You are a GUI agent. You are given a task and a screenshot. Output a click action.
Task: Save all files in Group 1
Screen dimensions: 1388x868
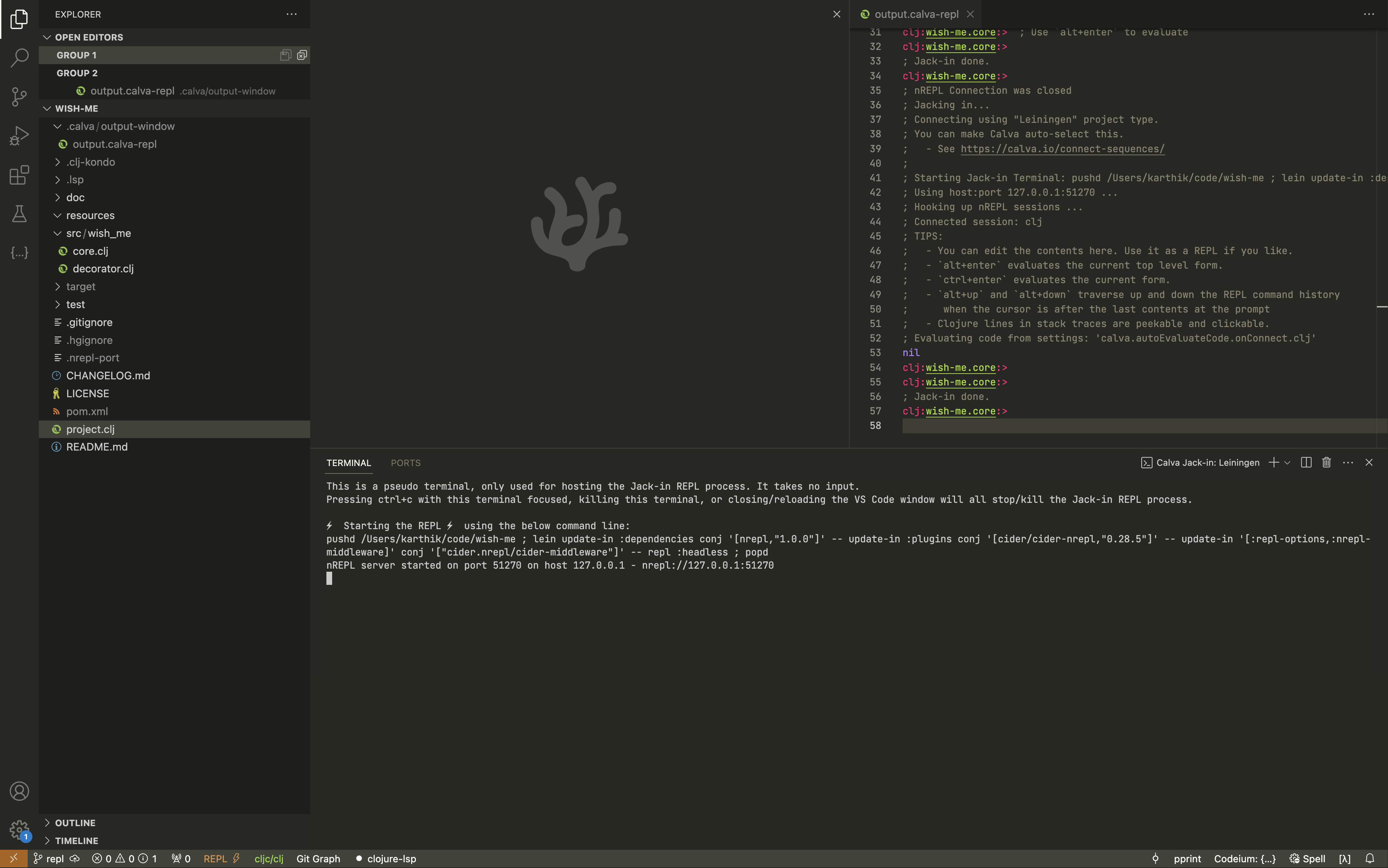pyautogui.click(x=285, y=55)
